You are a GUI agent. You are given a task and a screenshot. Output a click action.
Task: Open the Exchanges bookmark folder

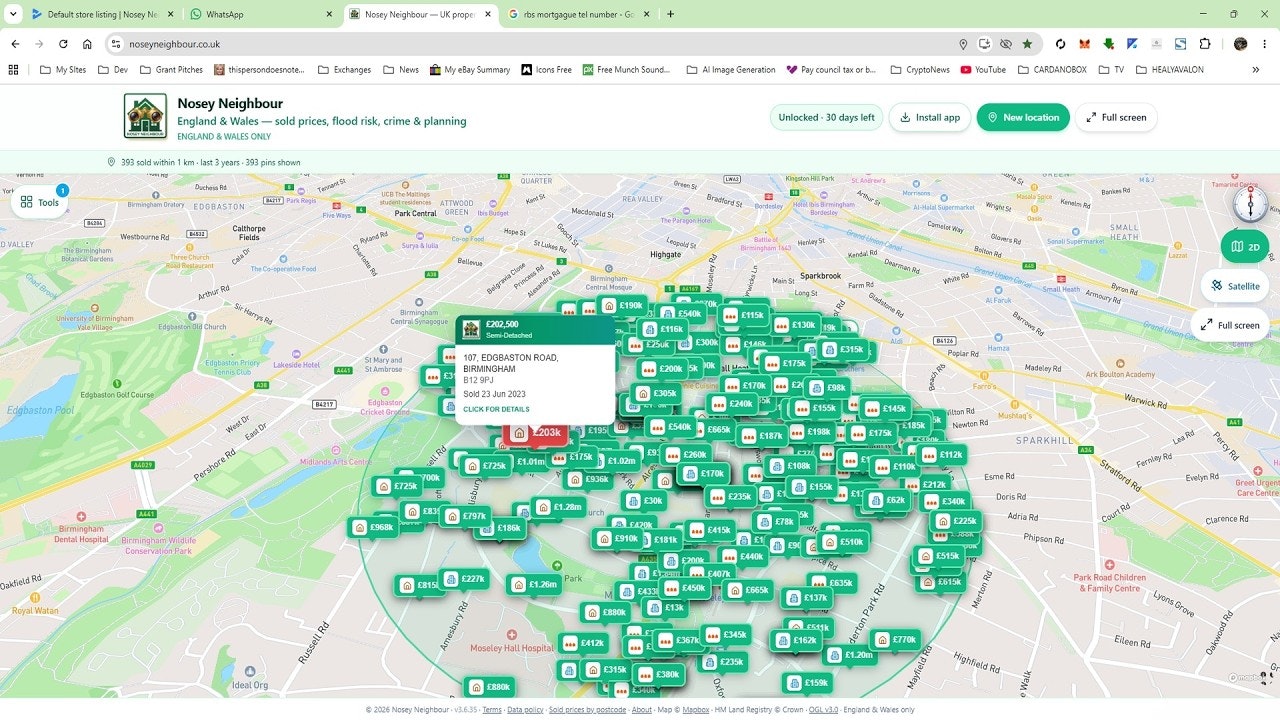(344, 70)
